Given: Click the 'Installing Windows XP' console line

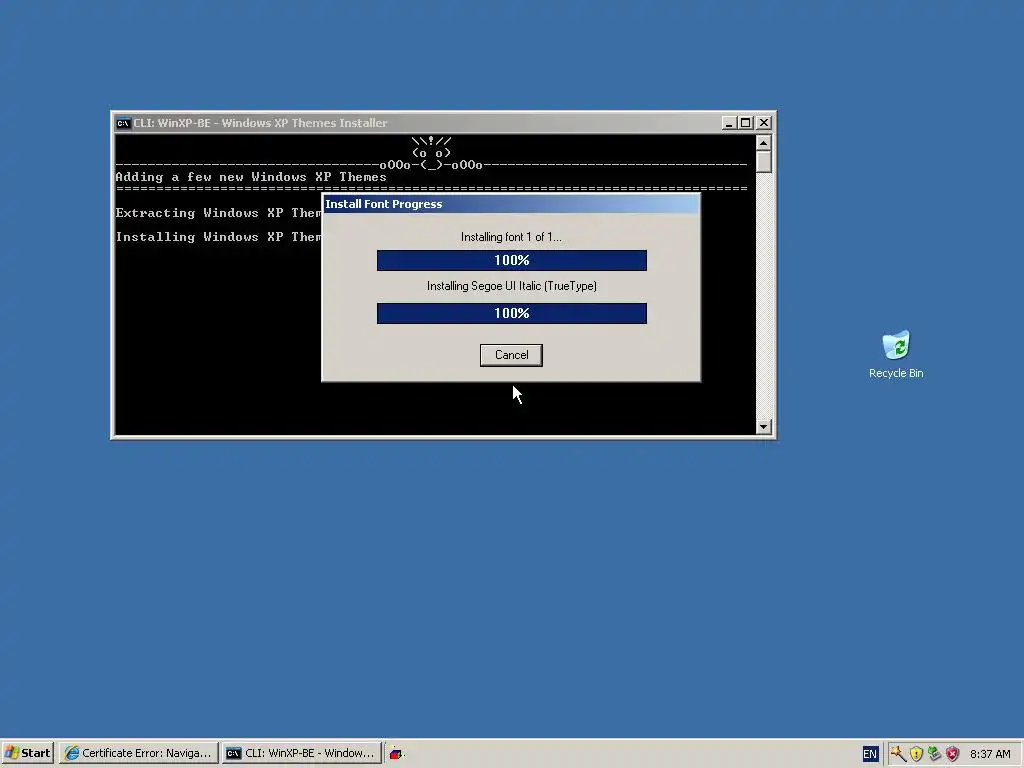Looking at the screenshot, I should click(x=218, y=237).
